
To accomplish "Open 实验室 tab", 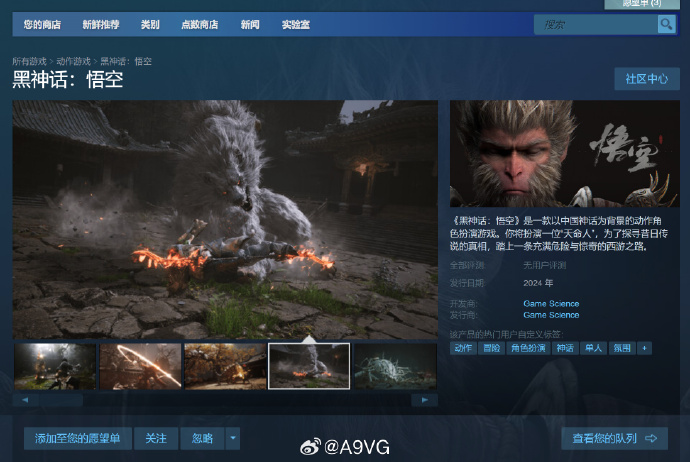I will coord(296,25).
